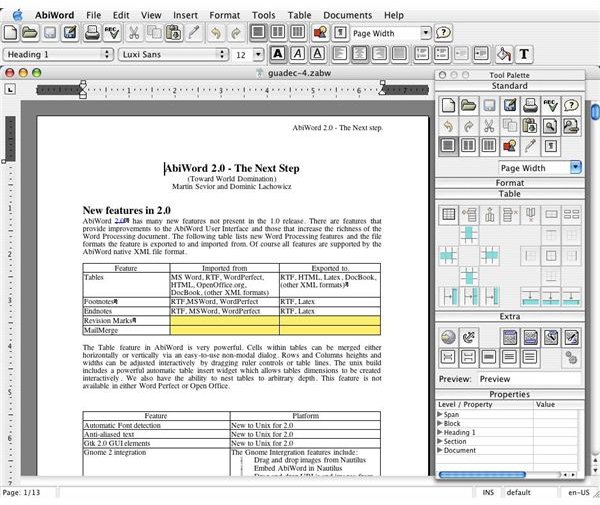Click the Save disk icon in main toolbar

click(50, 33)
